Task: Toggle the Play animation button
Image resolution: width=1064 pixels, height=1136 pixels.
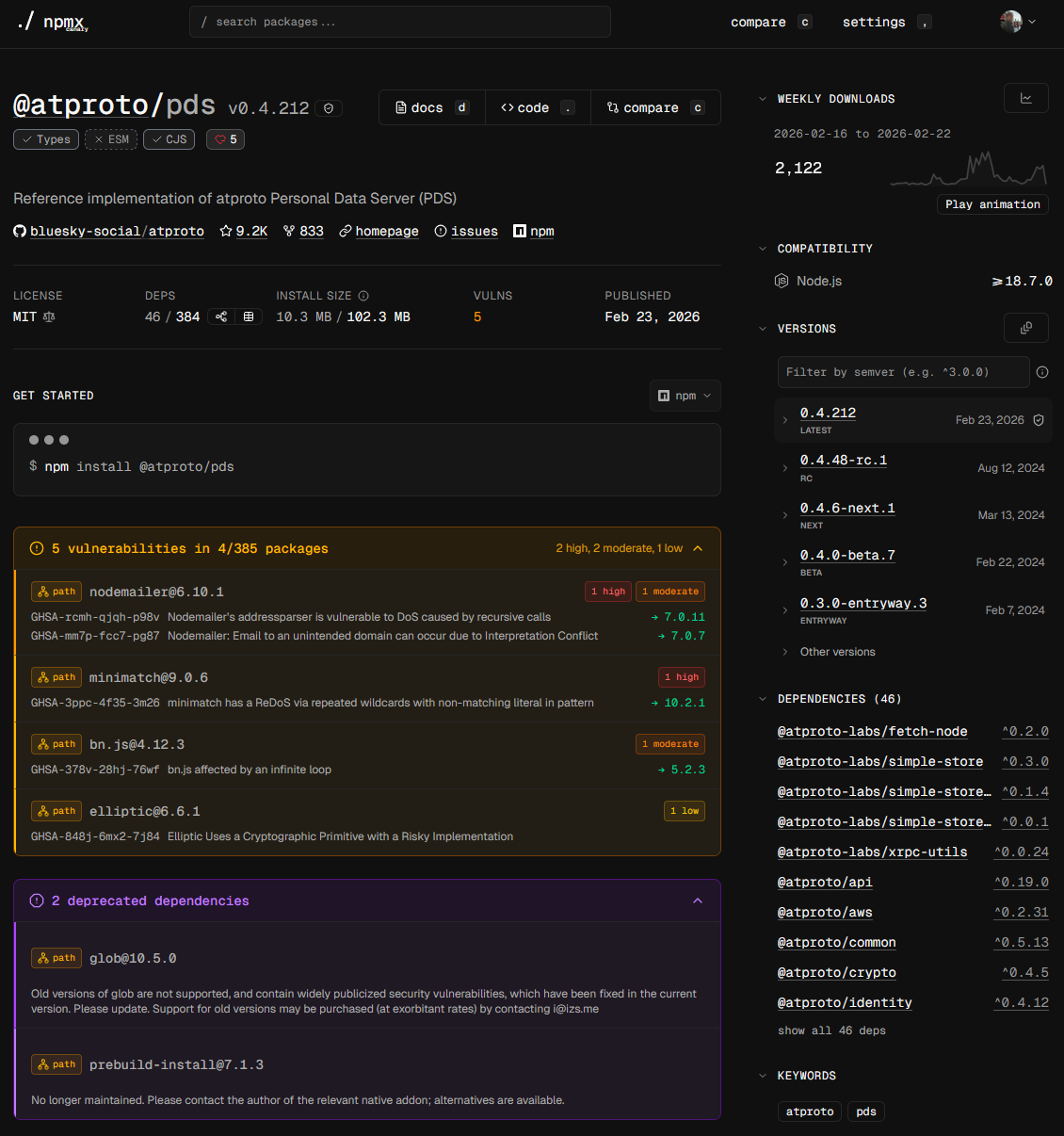Action: (992, 204)
